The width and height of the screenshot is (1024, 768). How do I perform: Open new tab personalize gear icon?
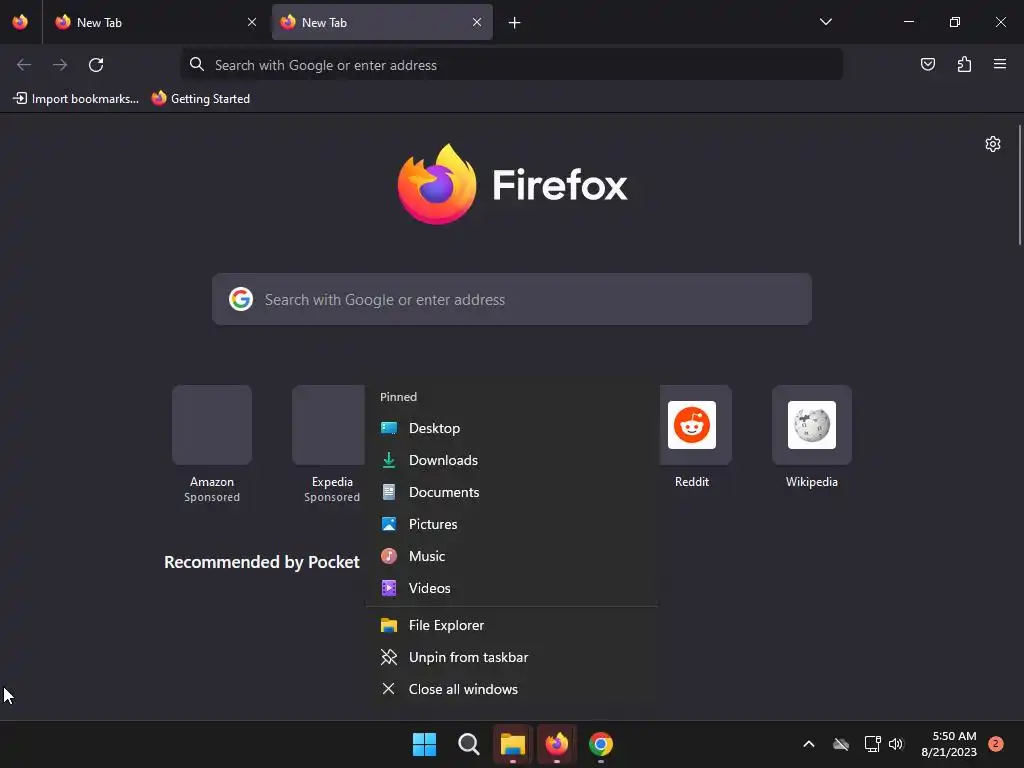pyautogui.click(x=993, y=144)
